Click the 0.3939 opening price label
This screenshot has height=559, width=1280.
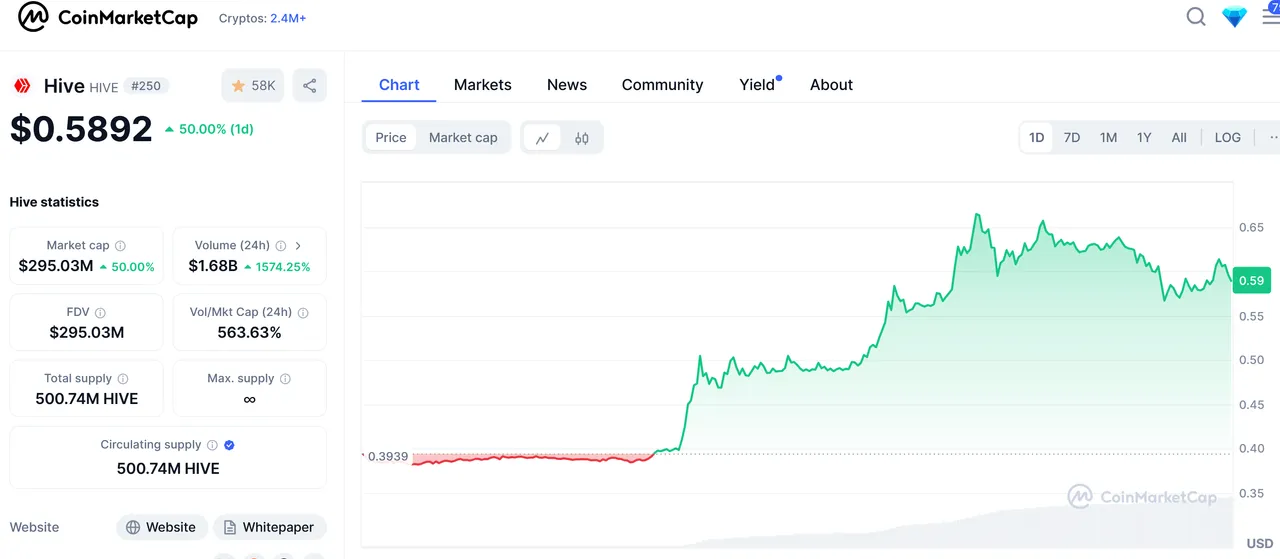point(386,456)
